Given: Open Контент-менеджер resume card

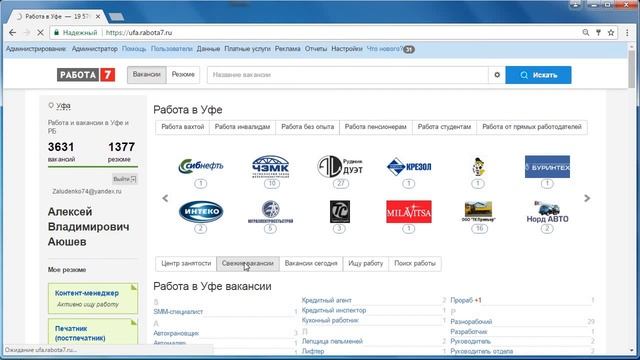Looking at the screenshot, I should (x=93, y=298).
